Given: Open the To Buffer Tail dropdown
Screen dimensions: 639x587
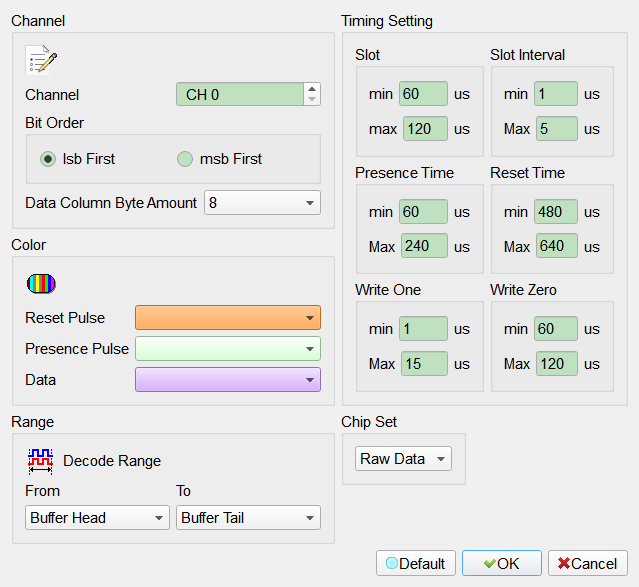Looking at the screenshot, I should tap(248, 518).
